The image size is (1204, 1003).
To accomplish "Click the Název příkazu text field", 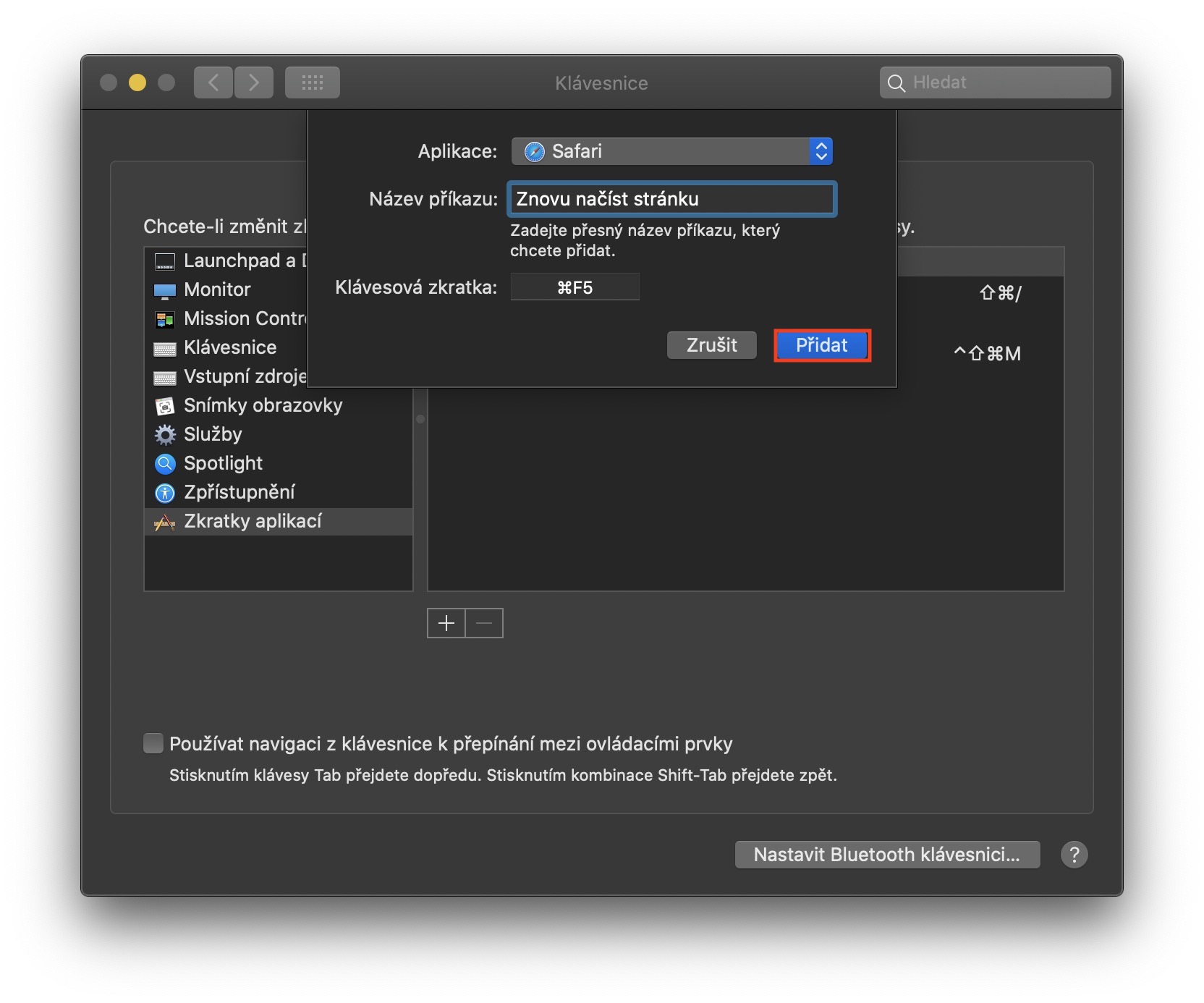I will pyautogui.click(x=671, y=199).
